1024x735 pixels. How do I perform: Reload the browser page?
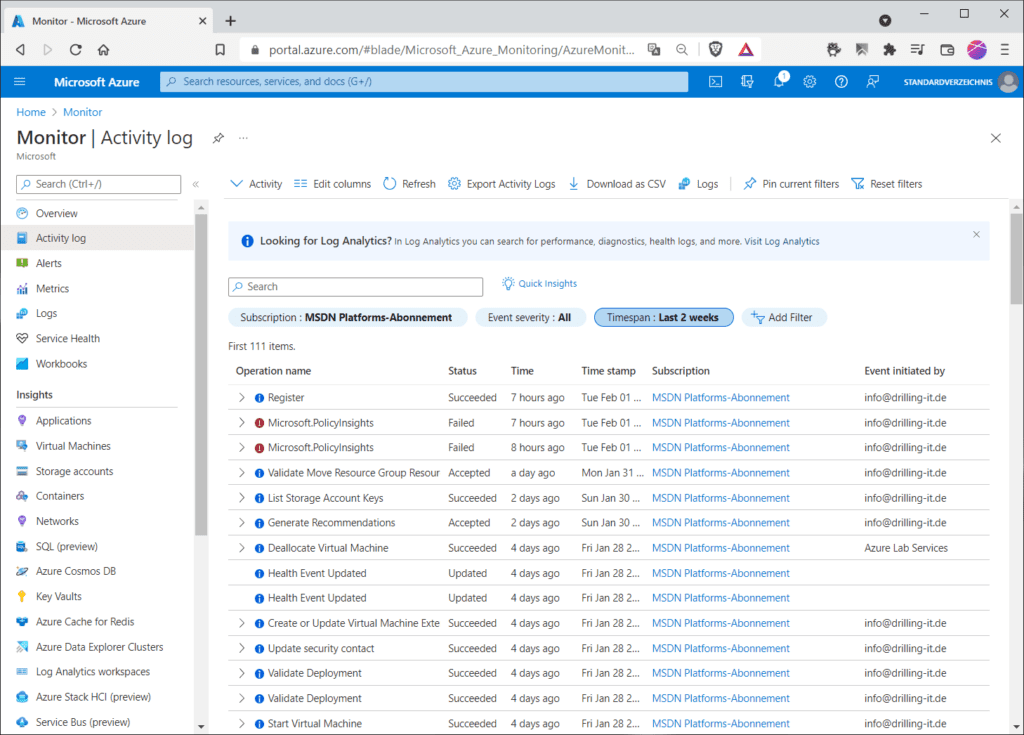(x=76, y=50)
